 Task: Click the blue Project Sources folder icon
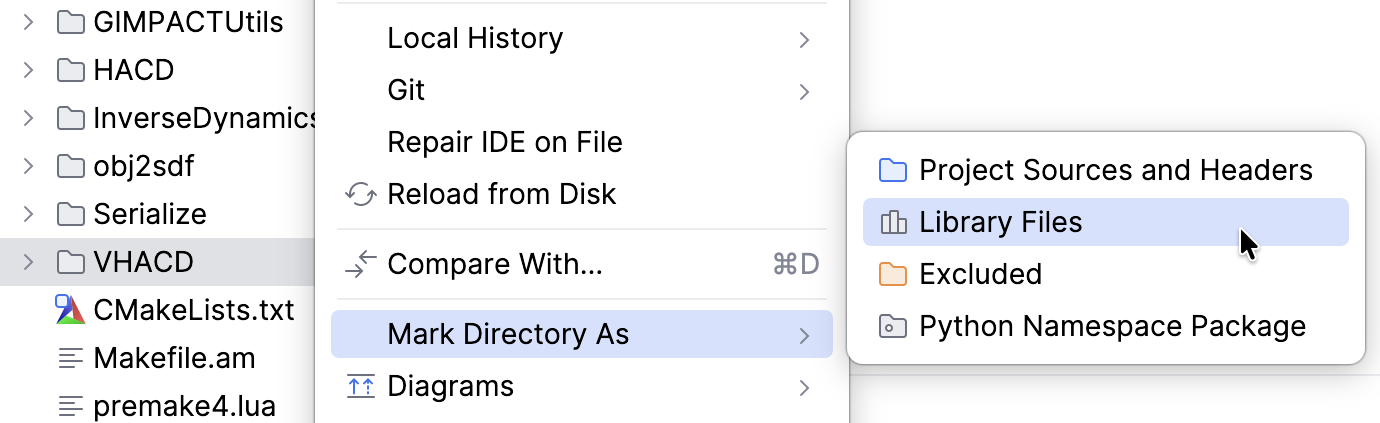pos(892,170)
